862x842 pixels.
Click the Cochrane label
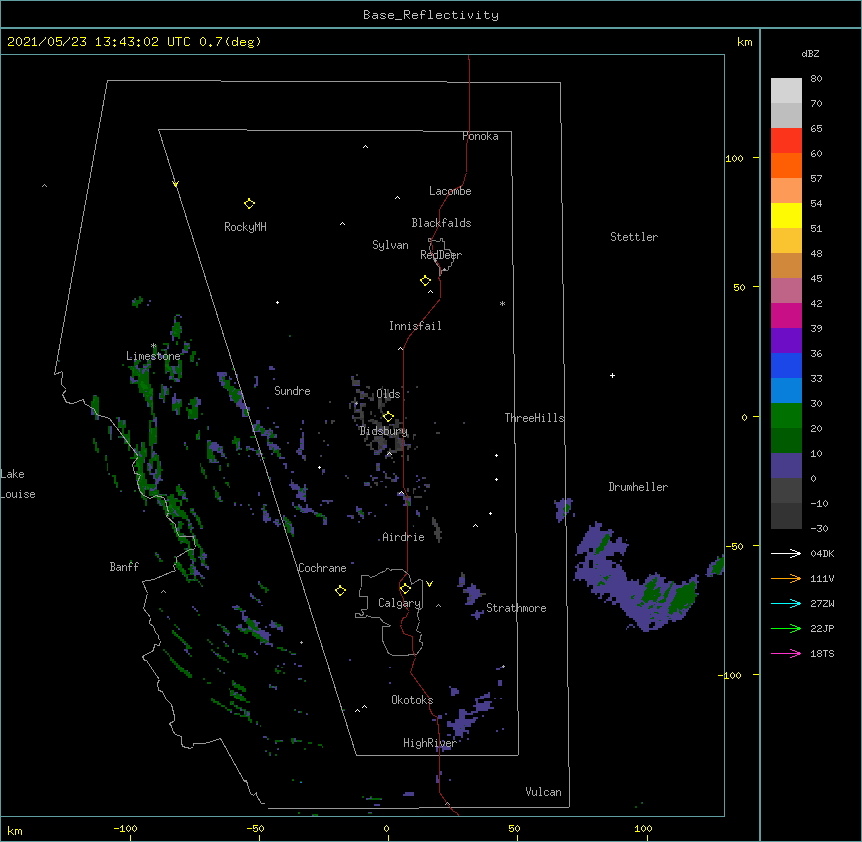point(322,568)
